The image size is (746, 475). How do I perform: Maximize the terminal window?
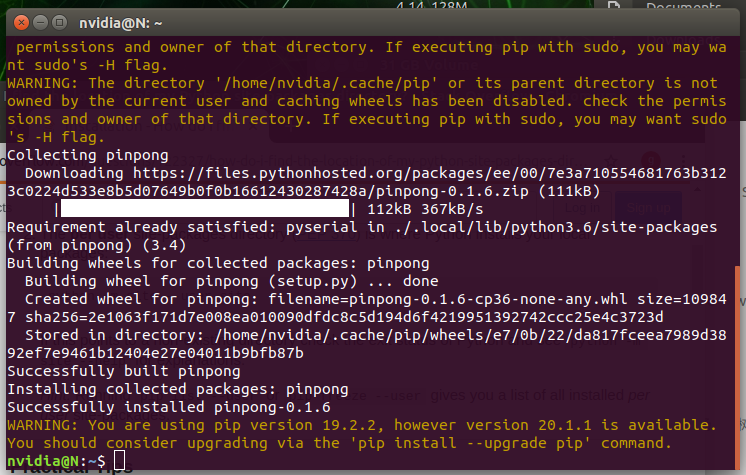[x=59, y=22]
